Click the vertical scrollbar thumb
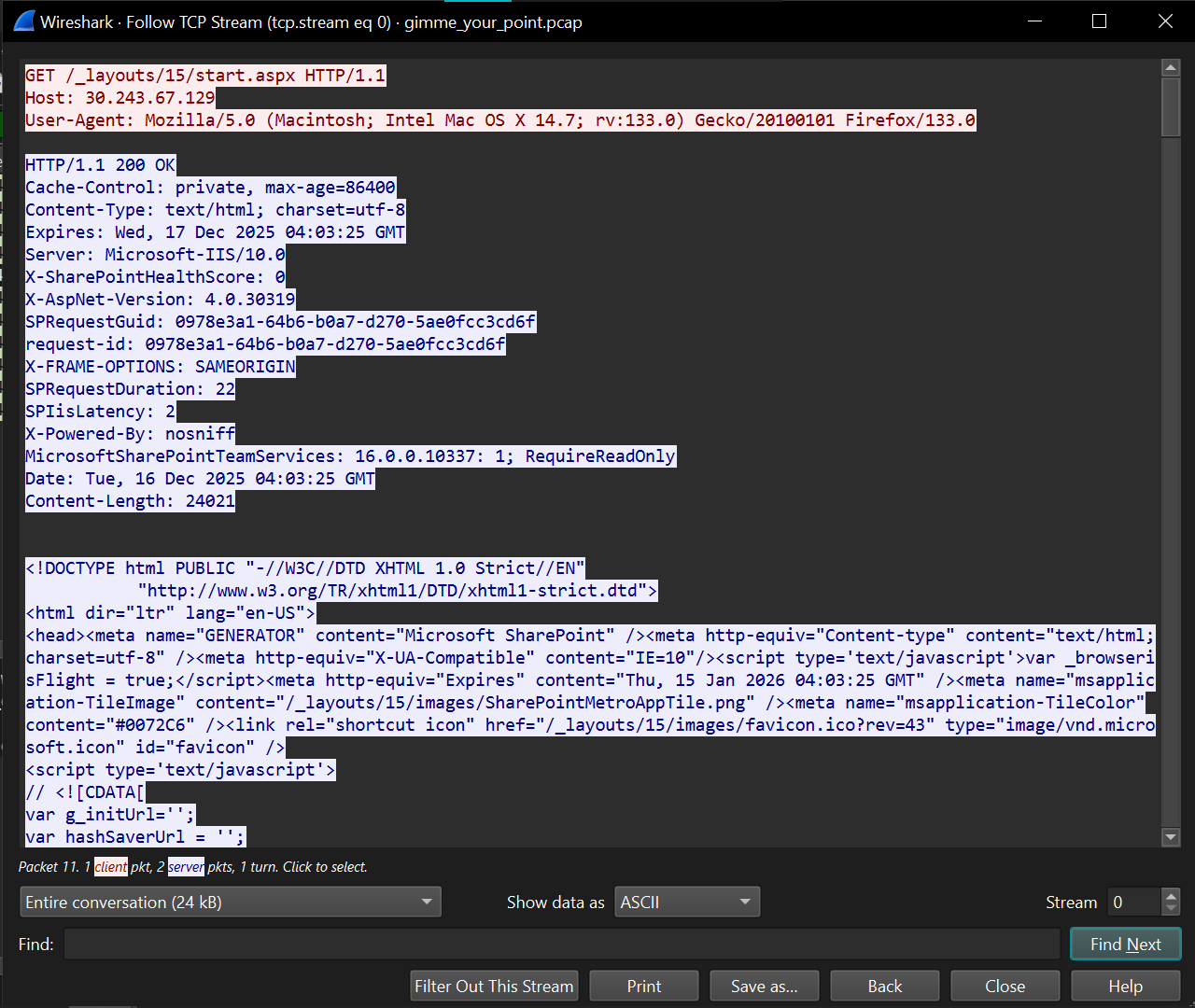This screenshot has width=1195, height=1008. click(x=1171, y=107)
